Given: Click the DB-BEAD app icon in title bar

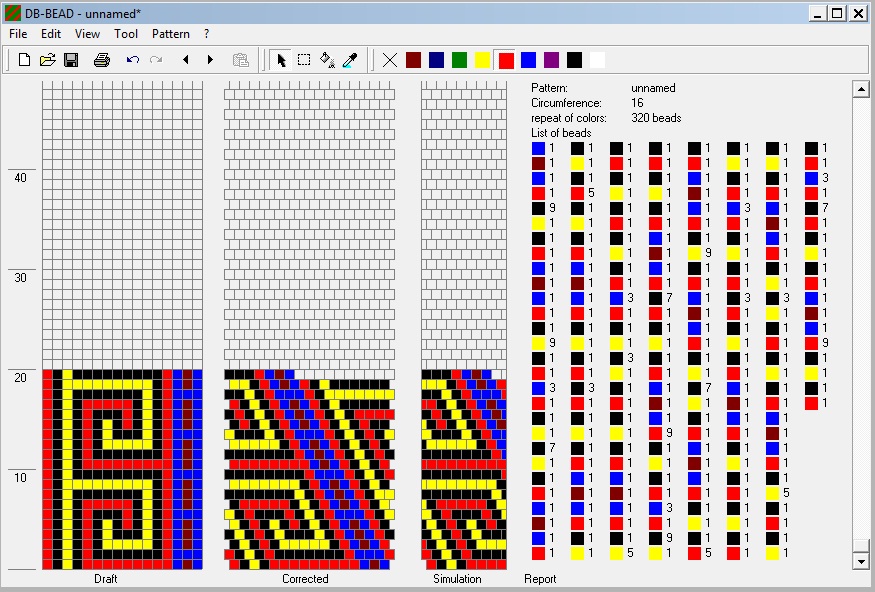Looking at the screenshot, I should 12,13.
